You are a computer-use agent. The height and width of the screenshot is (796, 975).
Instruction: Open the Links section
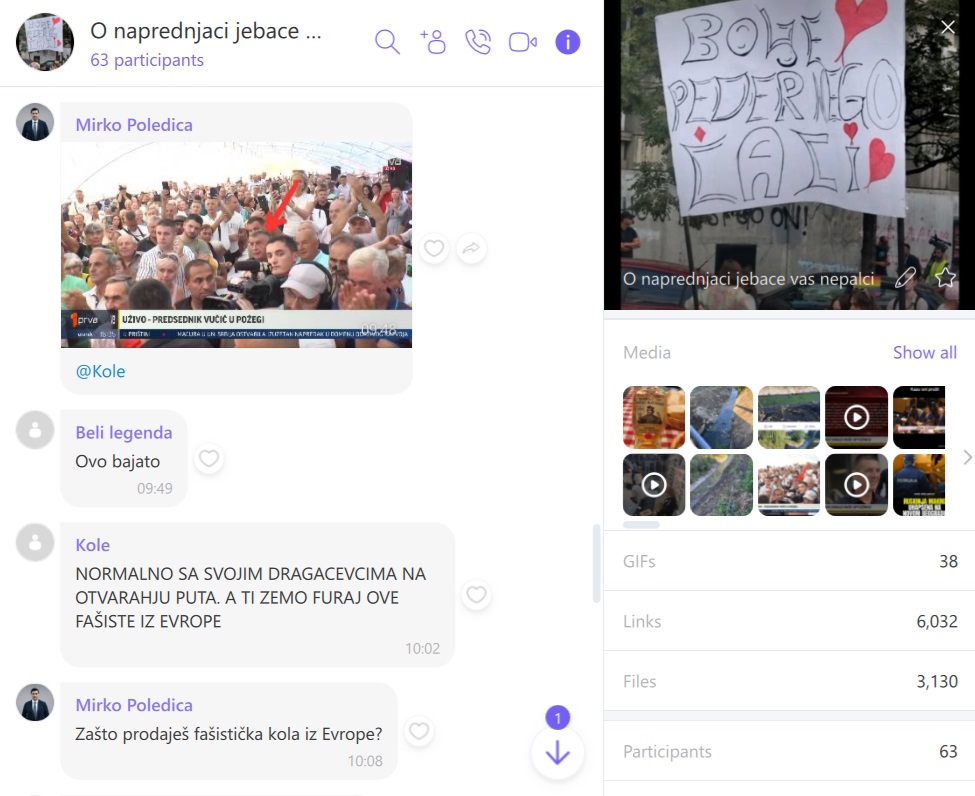(x=789, y=621)
